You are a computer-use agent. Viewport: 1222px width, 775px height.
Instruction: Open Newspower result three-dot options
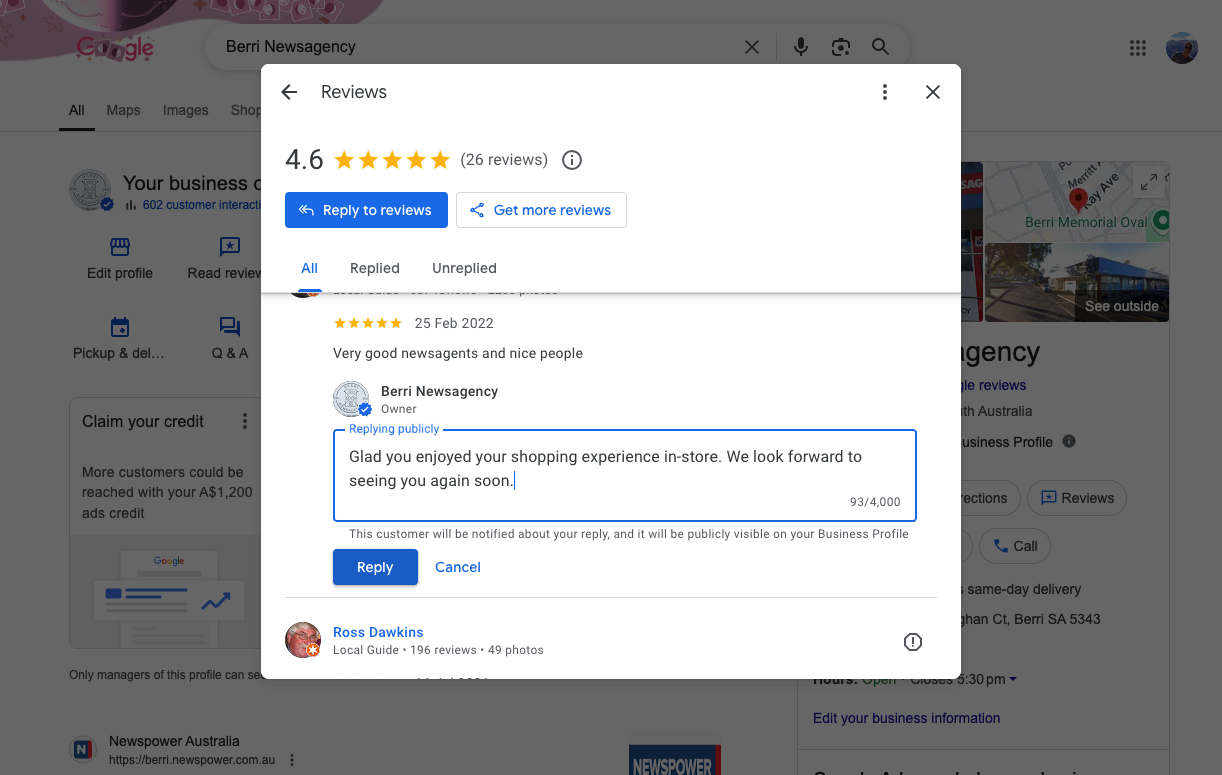[x=292, y=760]
